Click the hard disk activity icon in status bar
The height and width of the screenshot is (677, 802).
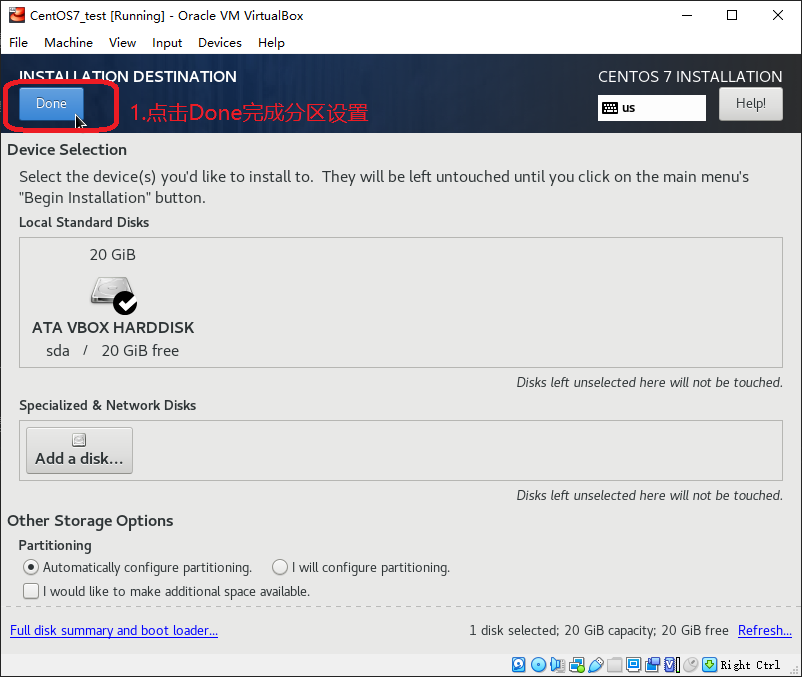[x=518, y=664]
